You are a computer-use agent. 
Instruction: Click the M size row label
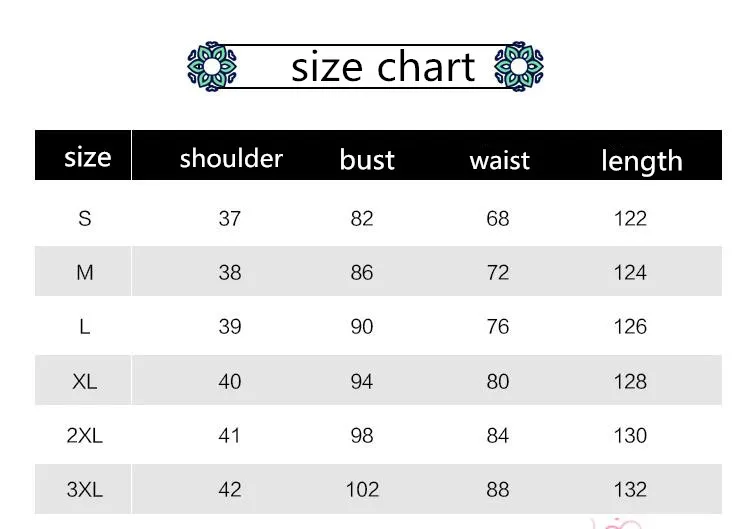pos(85,272)
